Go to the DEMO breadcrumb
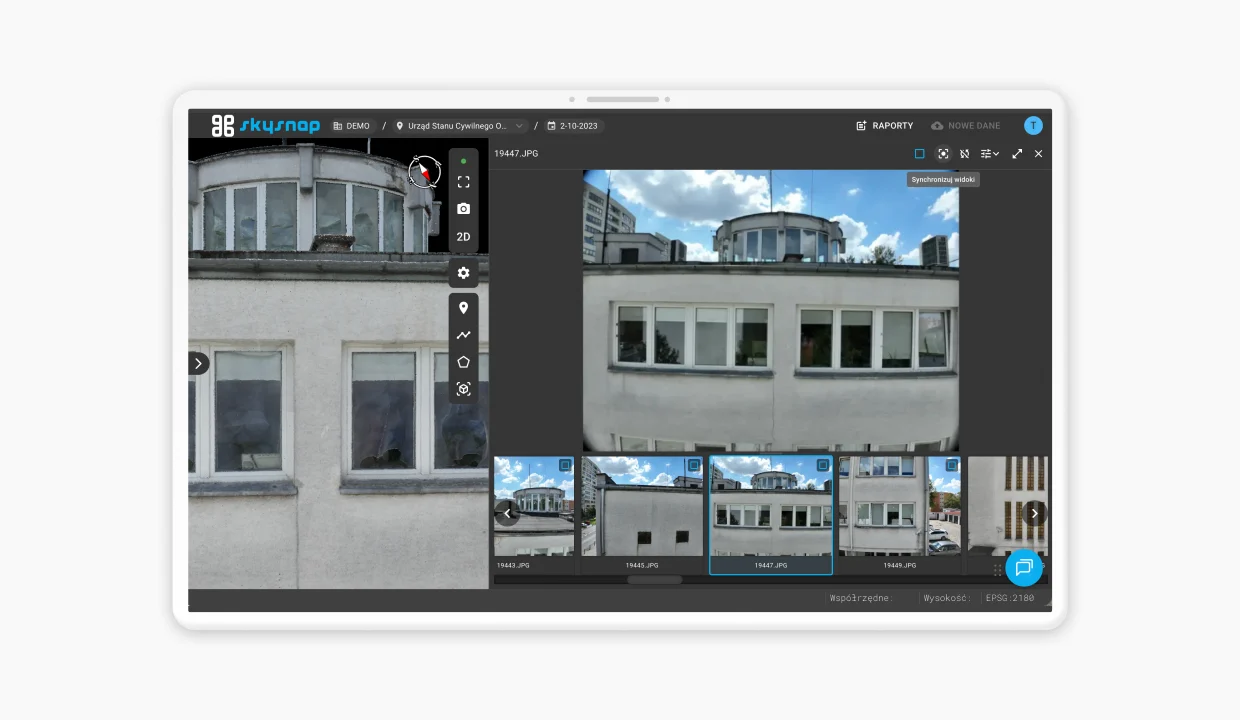The width and height of the screenshot is (1240, 720). coord(351,126)
